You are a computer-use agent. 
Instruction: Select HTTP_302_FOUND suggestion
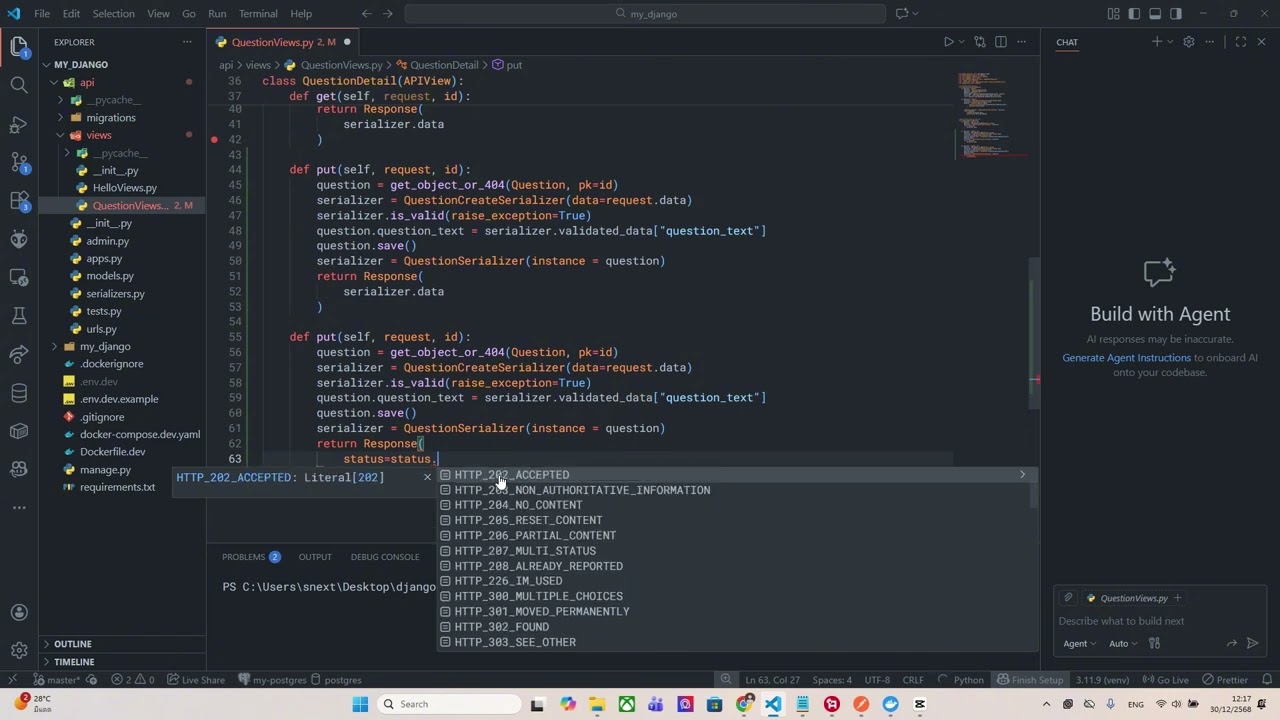pos(737,627)
